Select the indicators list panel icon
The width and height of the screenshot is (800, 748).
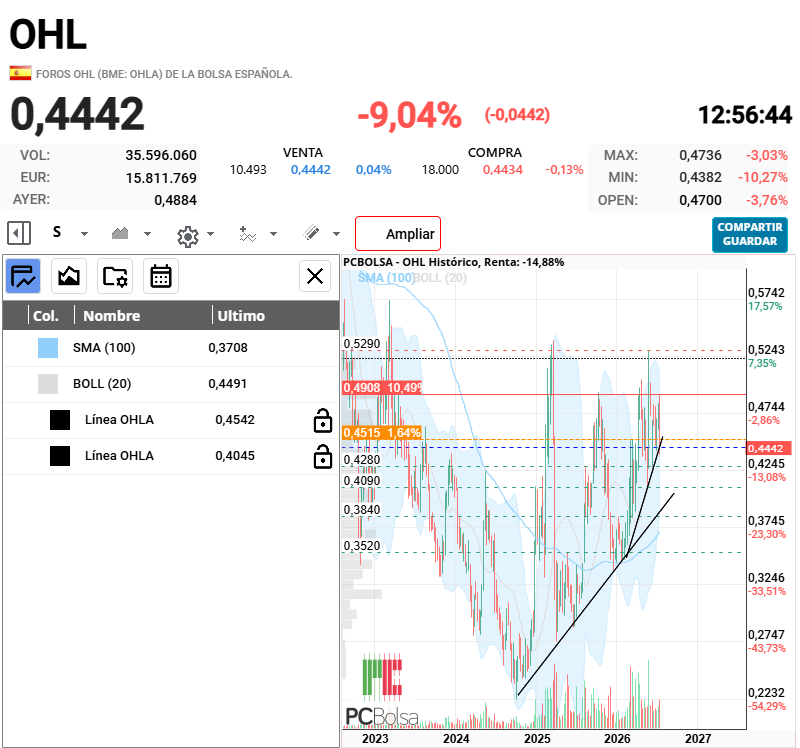point(23,276)
